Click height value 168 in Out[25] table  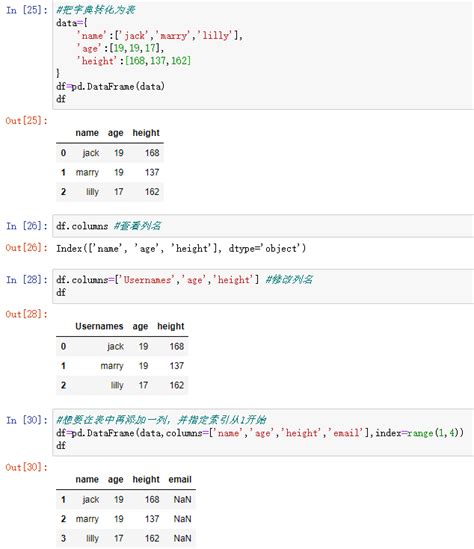(x=152, y=153)
